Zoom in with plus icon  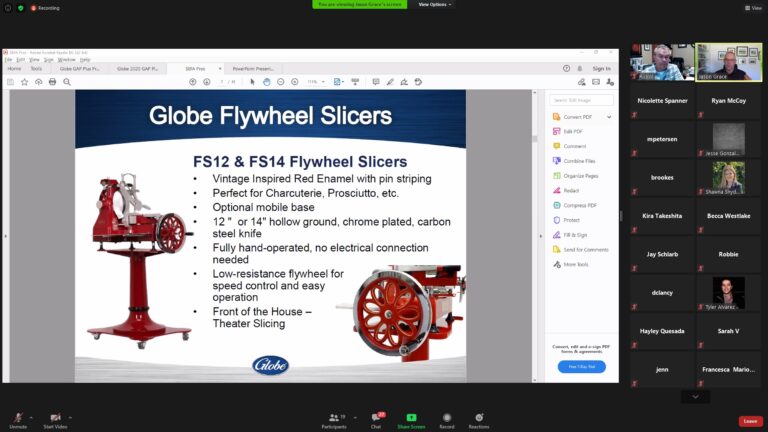295,82
